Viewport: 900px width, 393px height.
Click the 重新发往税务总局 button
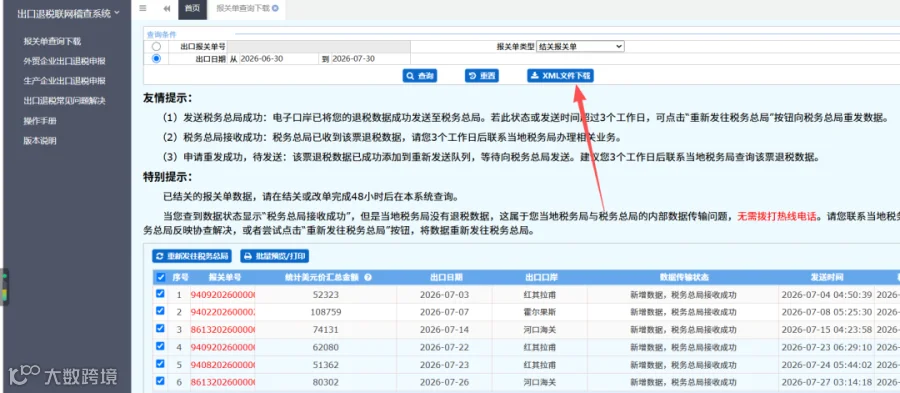click(x=193, y=256)
